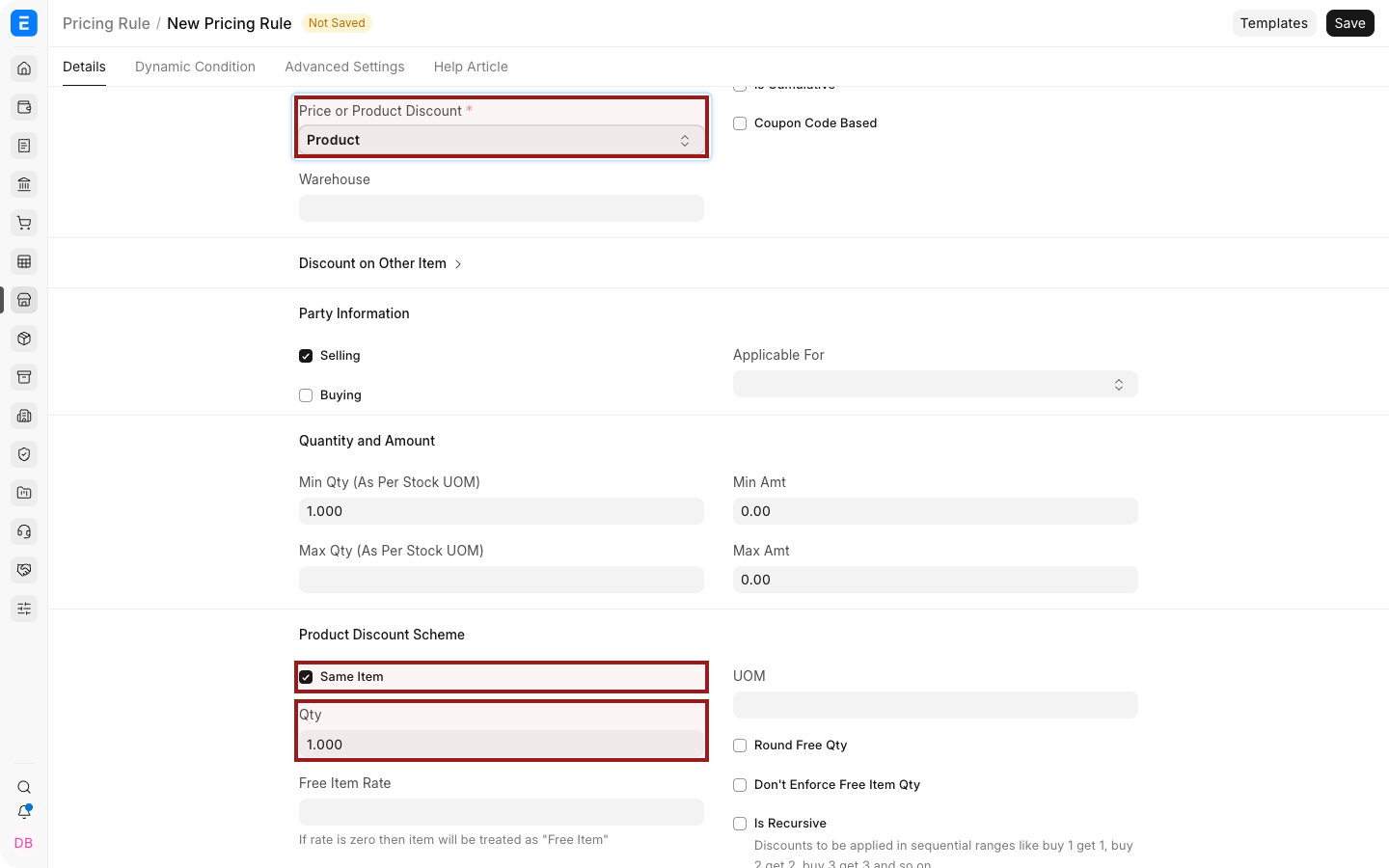
Task: Open Price or Product Discount dropdown
Action: (x=502, y=140)
